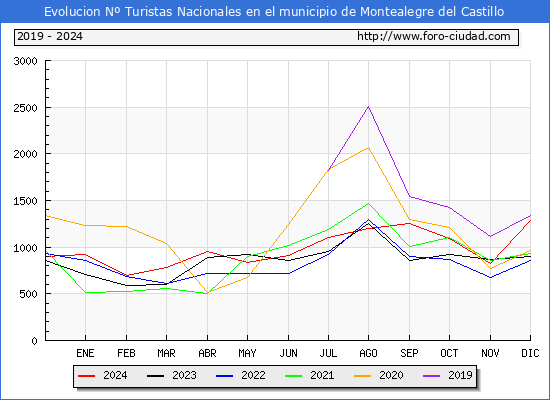Select the 2019 legend label
Image resolution: width=550 pixels, height=400 pixels.
pyautogui.click(x=460, y=375)
